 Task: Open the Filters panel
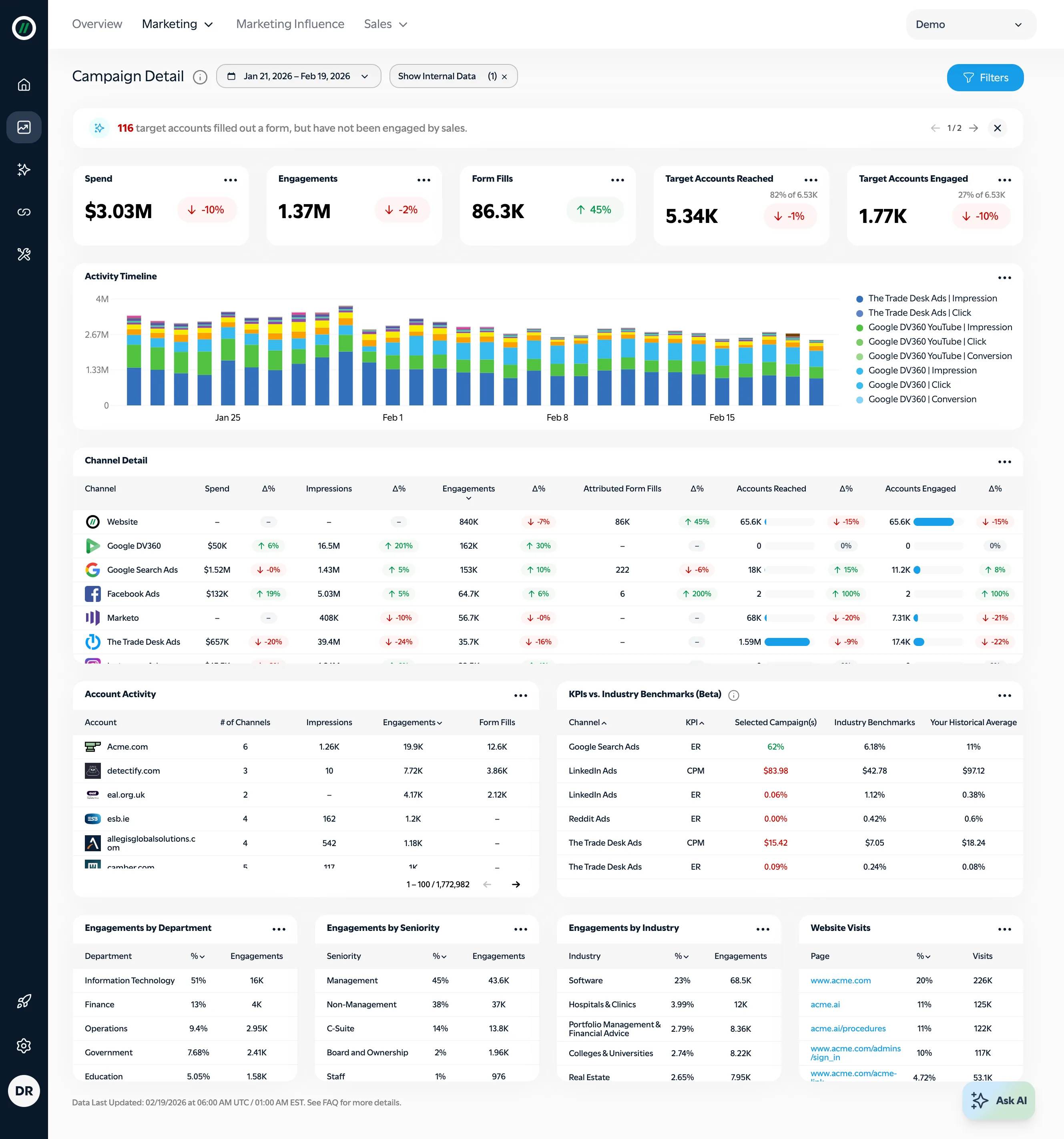click(985, 77)
